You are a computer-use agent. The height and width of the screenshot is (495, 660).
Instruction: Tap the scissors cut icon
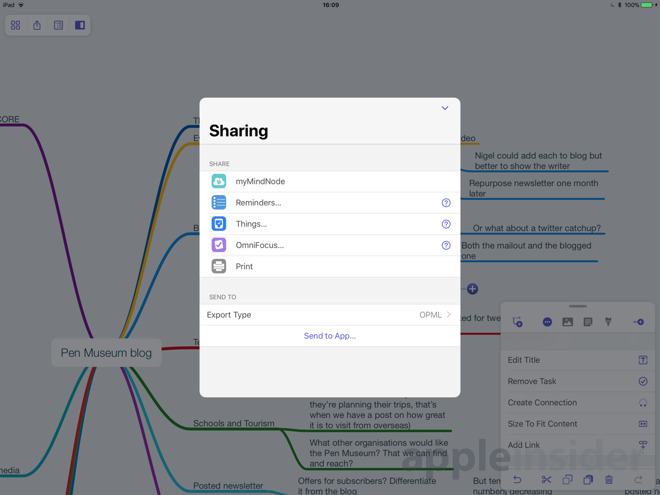(x=546, y=479)
